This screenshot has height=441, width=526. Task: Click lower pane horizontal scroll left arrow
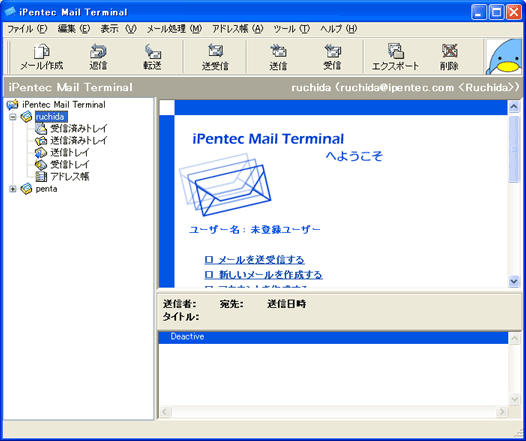pos(165,411)
